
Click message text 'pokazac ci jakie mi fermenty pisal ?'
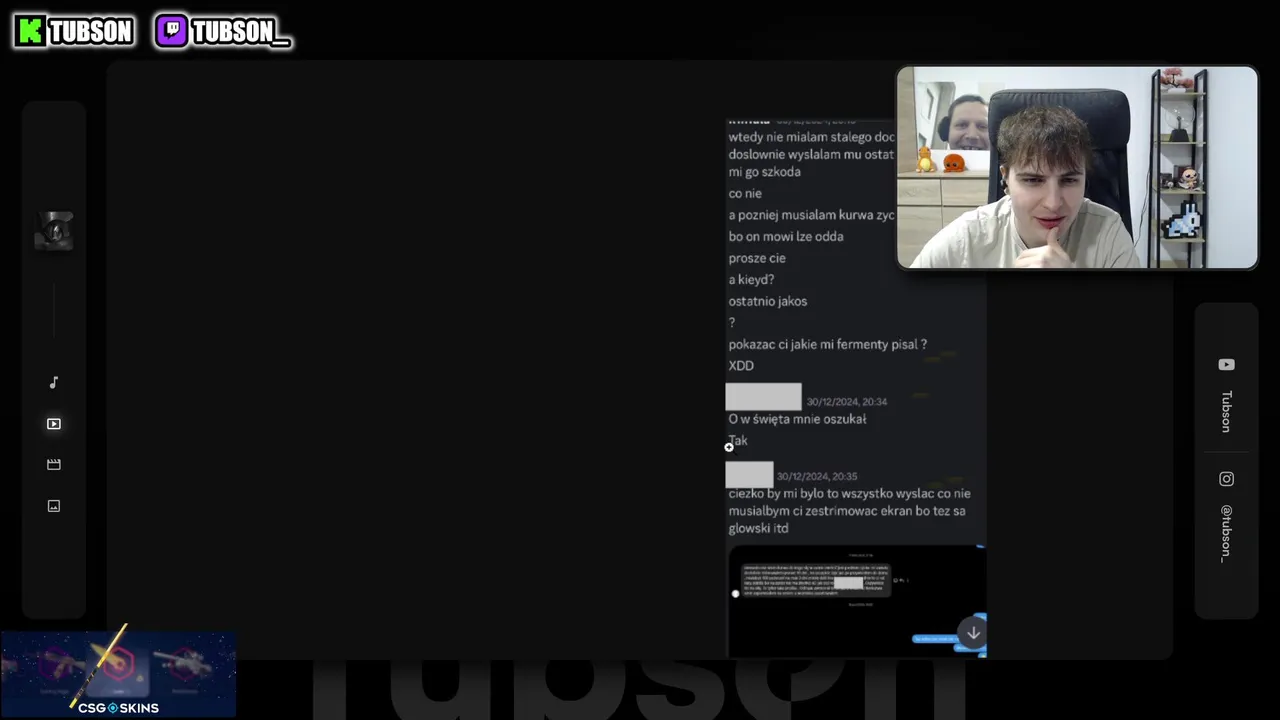(828, 344)
